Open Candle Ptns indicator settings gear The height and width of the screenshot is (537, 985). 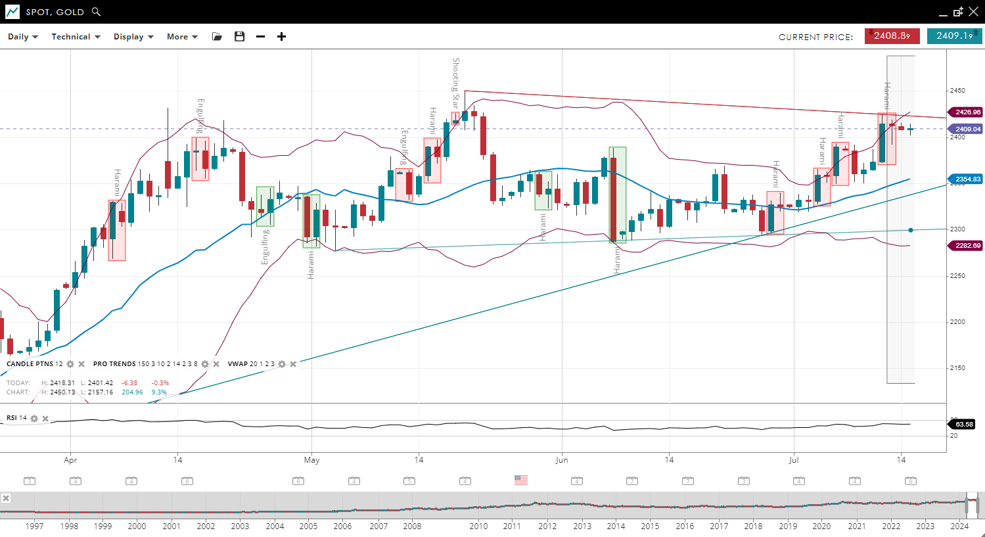click(x=70, y=364)
